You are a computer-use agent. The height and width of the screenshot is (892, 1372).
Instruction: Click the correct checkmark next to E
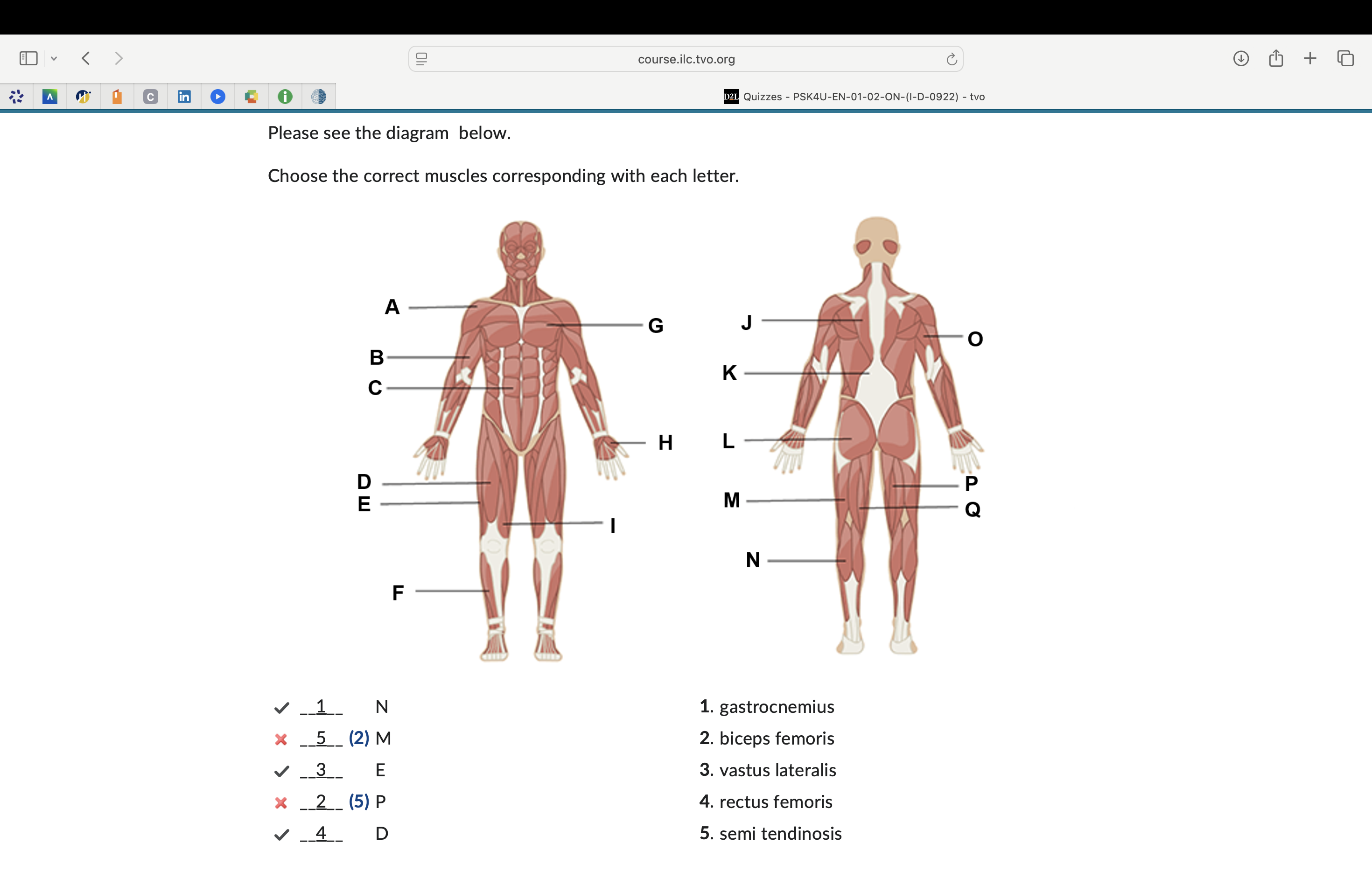tap(281, 771)
